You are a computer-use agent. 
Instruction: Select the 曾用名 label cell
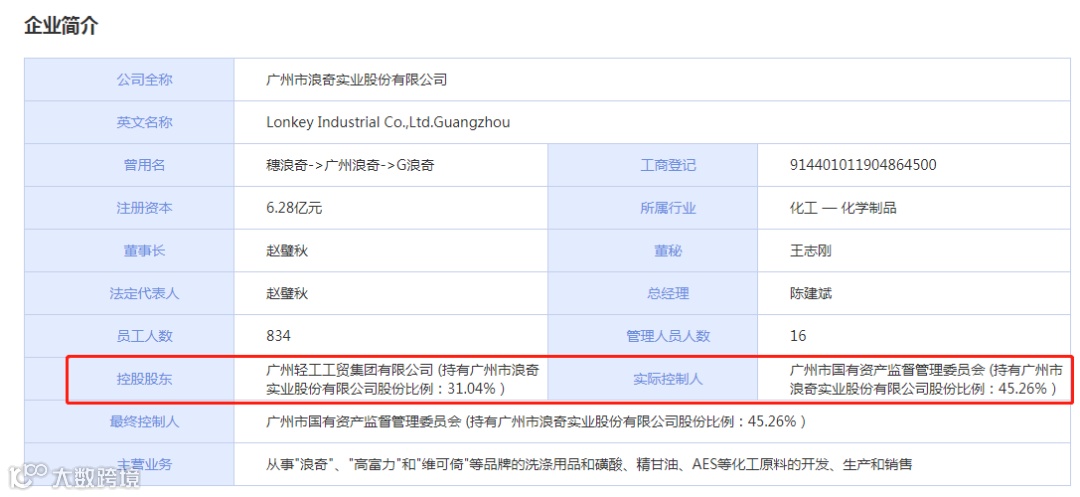tap(129, 165)
